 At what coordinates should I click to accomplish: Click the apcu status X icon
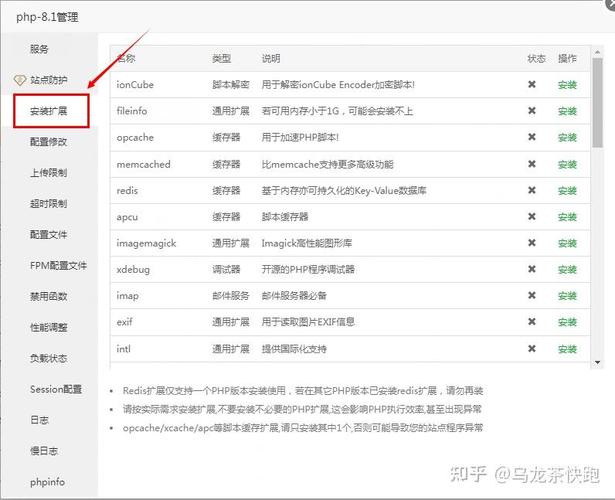coord(532,216)
